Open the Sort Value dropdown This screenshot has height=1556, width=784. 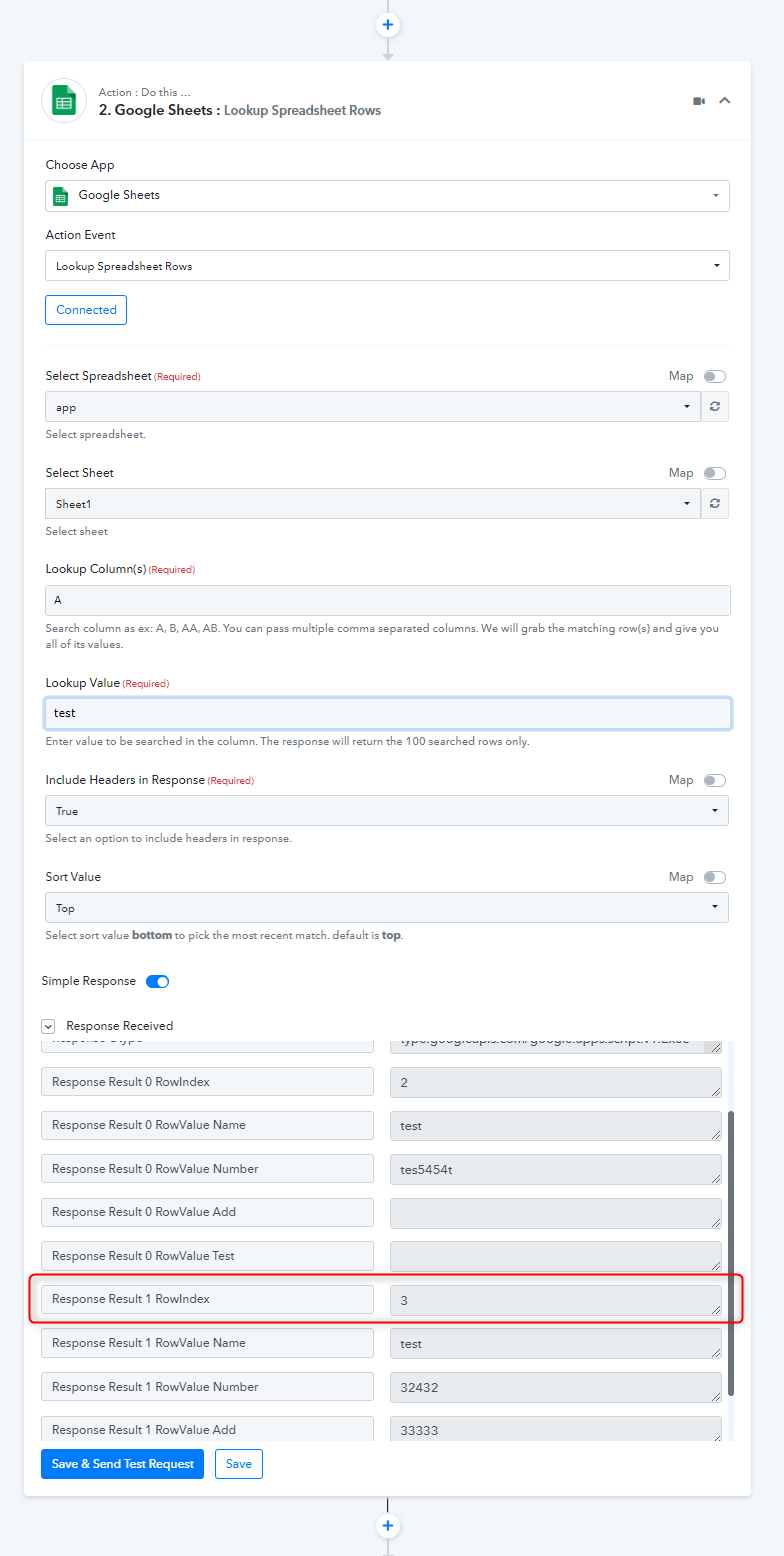point(387,908)
